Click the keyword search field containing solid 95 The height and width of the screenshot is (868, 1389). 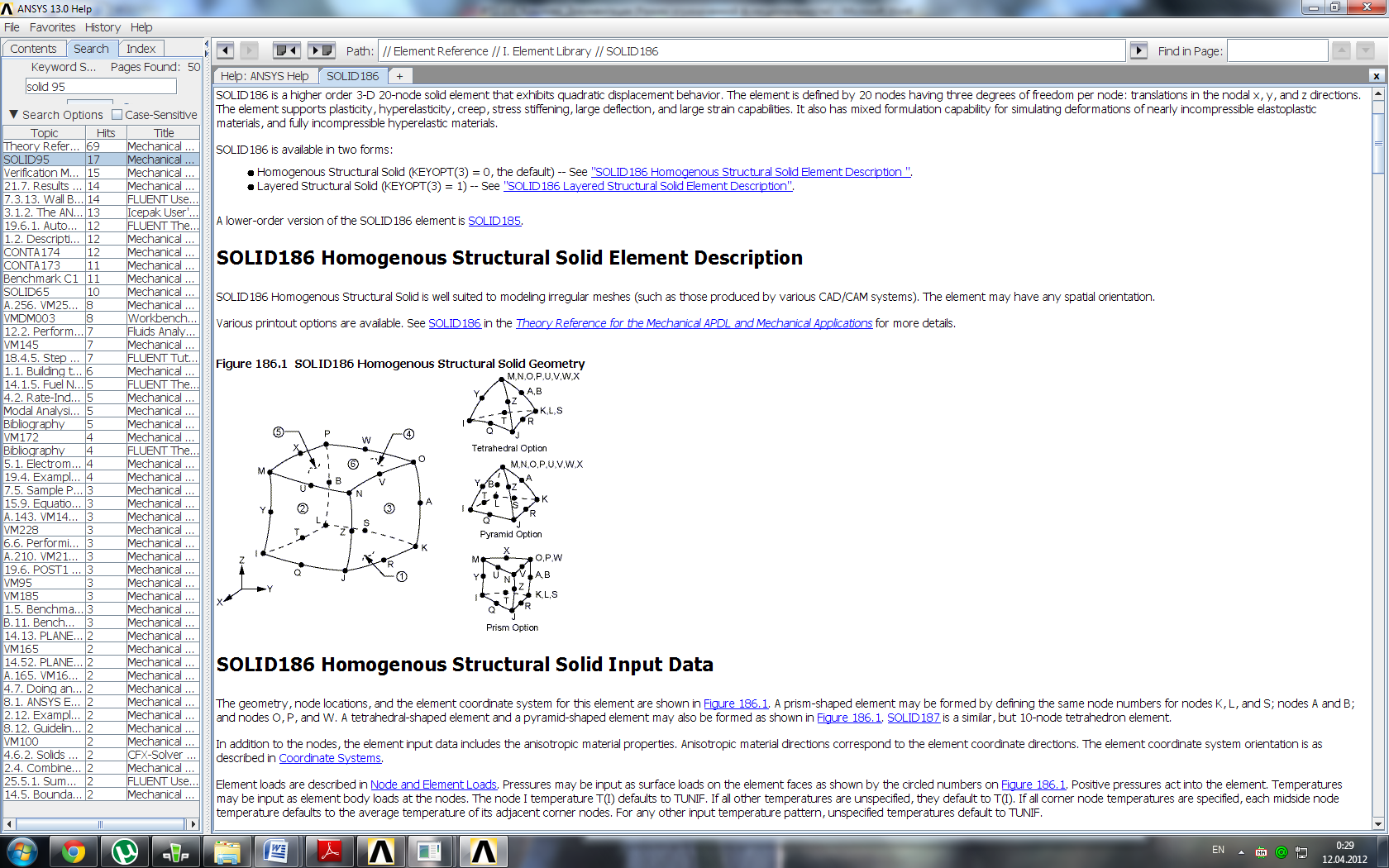[x=101, y=86]
